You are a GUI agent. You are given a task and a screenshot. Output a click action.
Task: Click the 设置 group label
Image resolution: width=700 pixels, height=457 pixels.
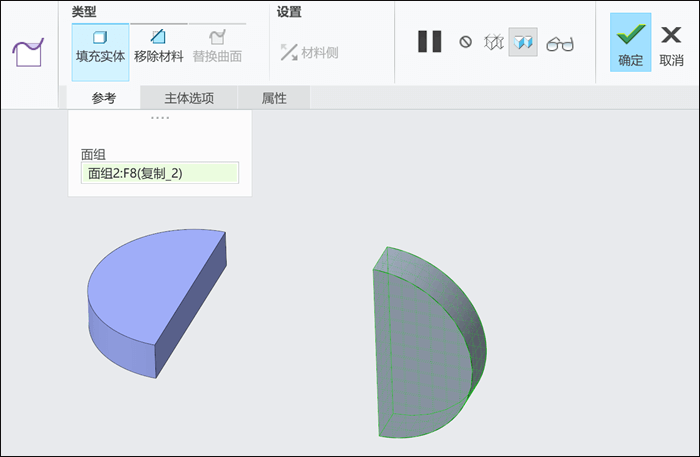tap(289, 12)
